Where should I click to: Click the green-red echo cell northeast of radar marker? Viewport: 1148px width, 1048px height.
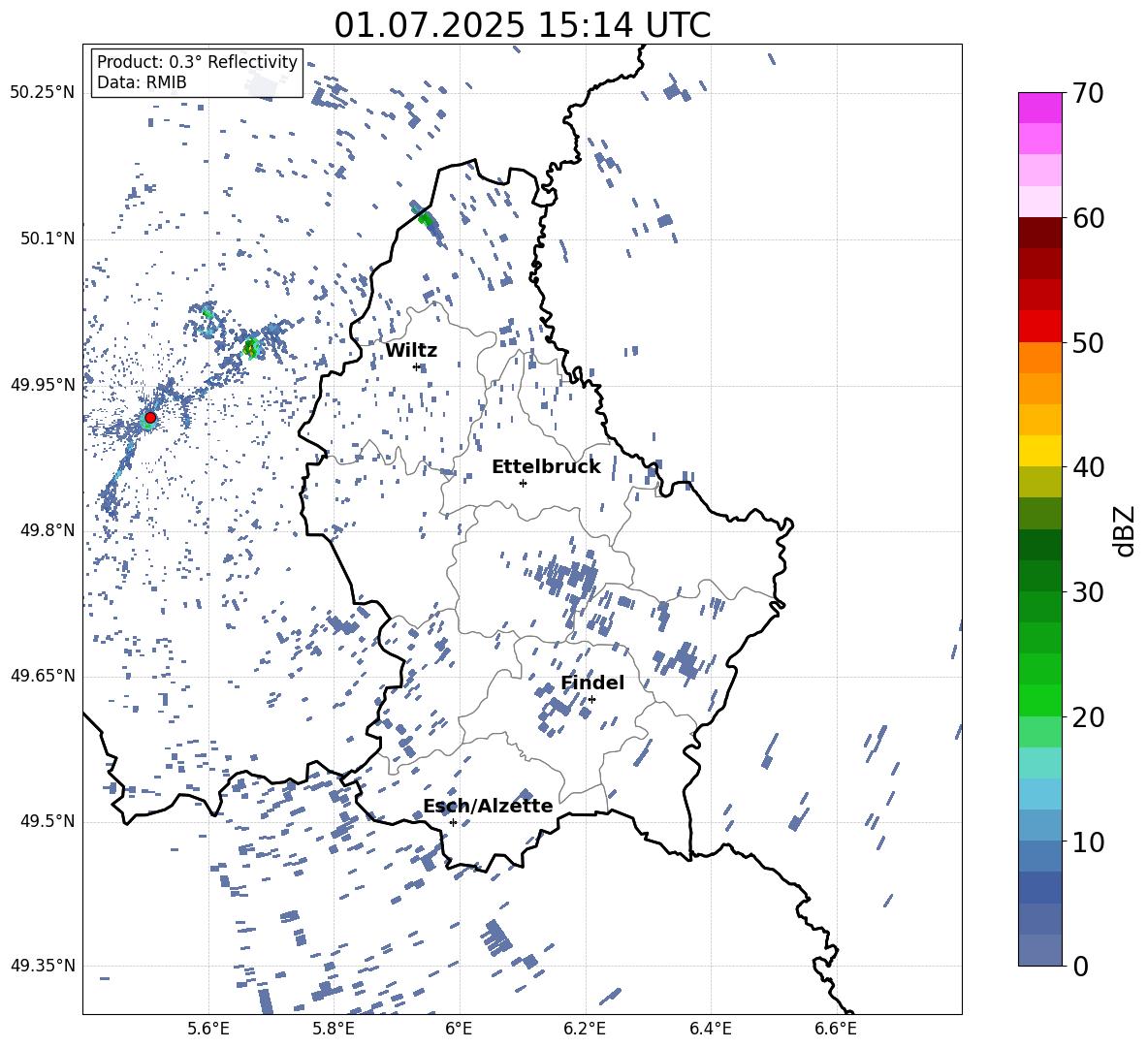[x=251, y=348]
